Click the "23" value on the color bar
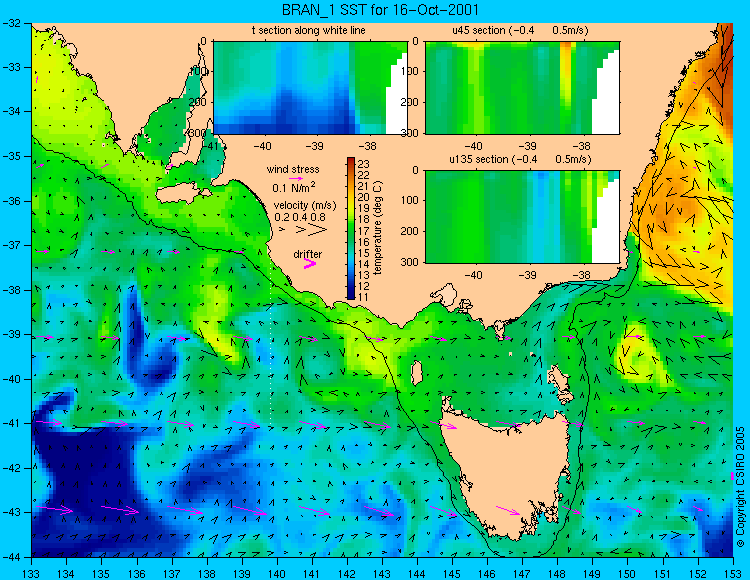This screenshot has height=580, width=750. 363,164
